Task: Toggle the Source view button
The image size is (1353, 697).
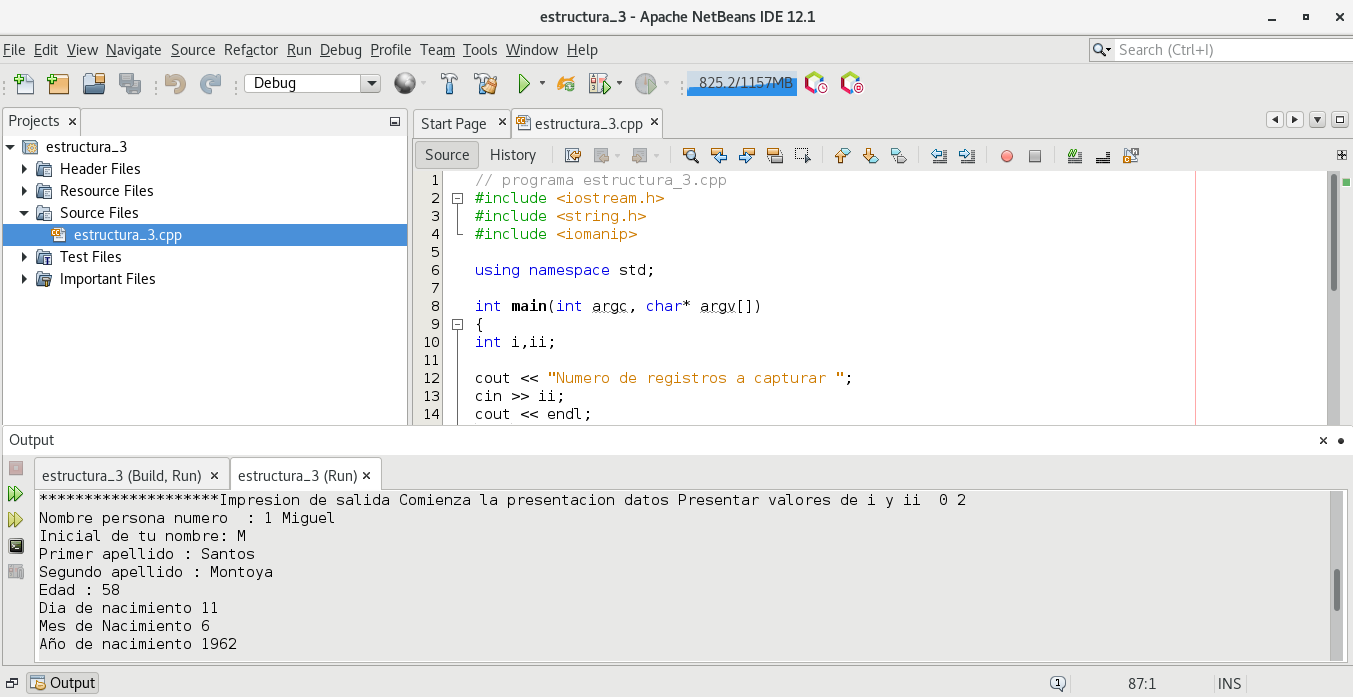Action: pyautogui.click(x=446, y=155)
